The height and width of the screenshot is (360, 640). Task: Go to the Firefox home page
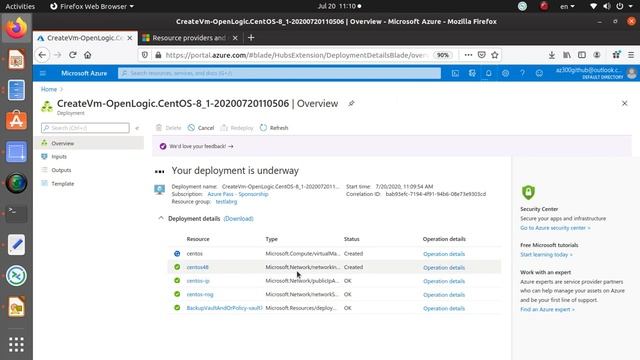[87, 55]
